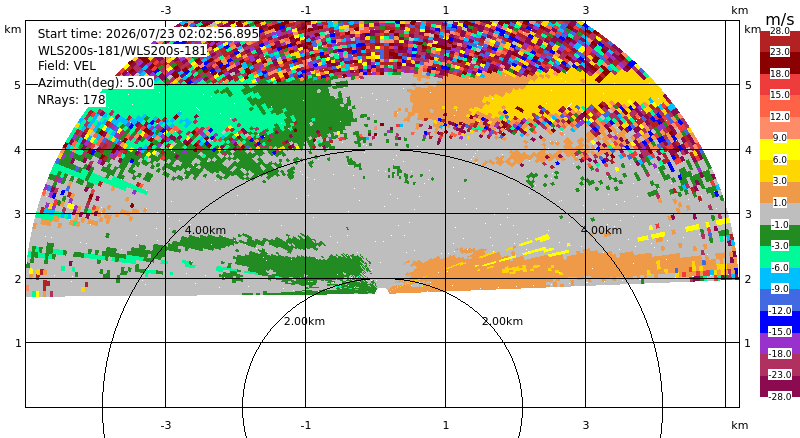Screen dimensions: 800x438
Task: Click the Field: VEL label
Action: [67, 66]
